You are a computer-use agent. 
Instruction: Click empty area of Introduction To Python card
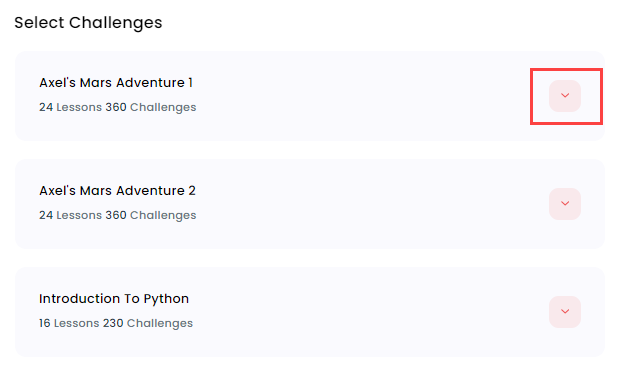pos(354,312)
